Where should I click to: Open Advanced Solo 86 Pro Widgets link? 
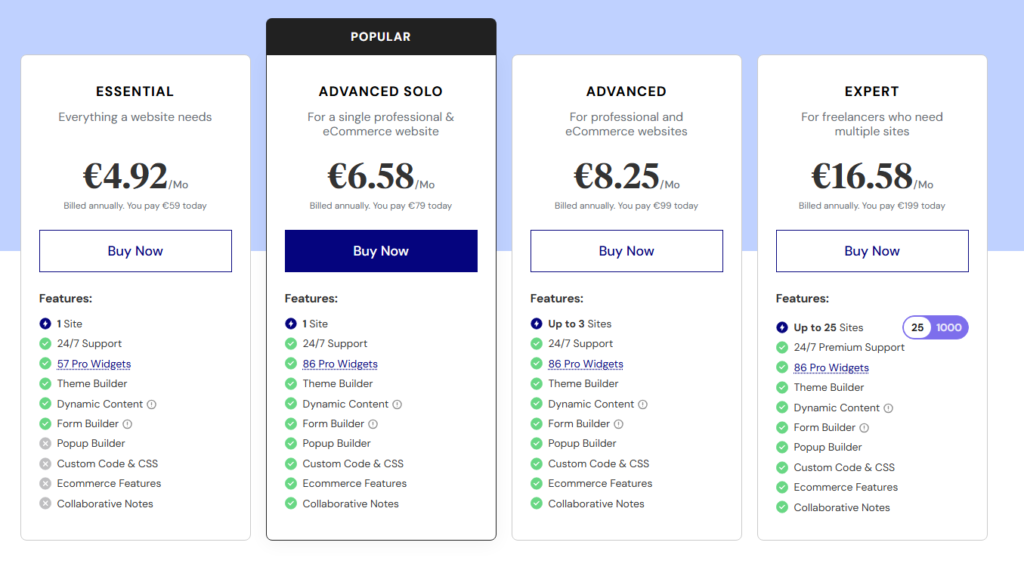[340, 364]
